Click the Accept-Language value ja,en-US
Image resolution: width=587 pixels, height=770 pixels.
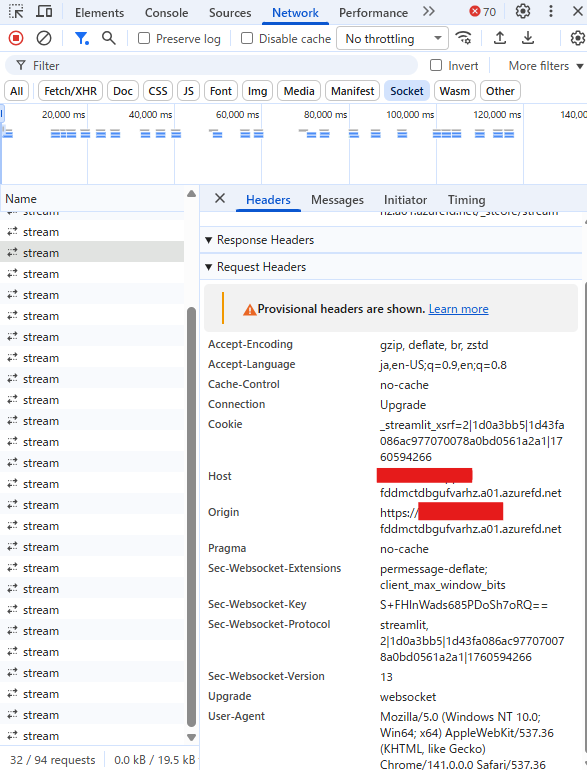coord(443,365)
